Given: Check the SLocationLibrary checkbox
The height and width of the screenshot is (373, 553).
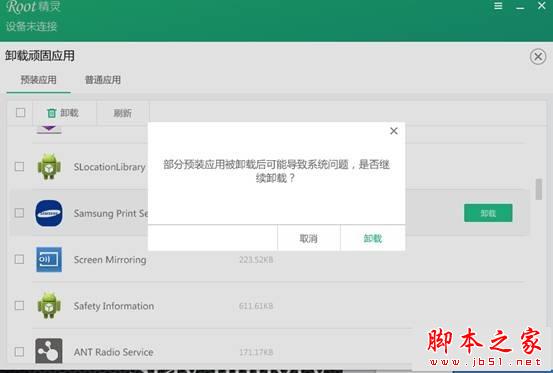Looking at the screenshot, I should (19, 166).
